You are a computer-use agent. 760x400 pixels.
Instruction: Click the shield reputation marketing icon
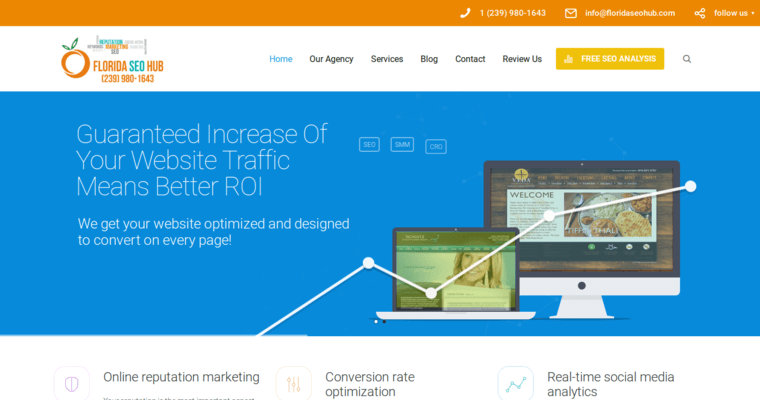(x=71, y=384)
